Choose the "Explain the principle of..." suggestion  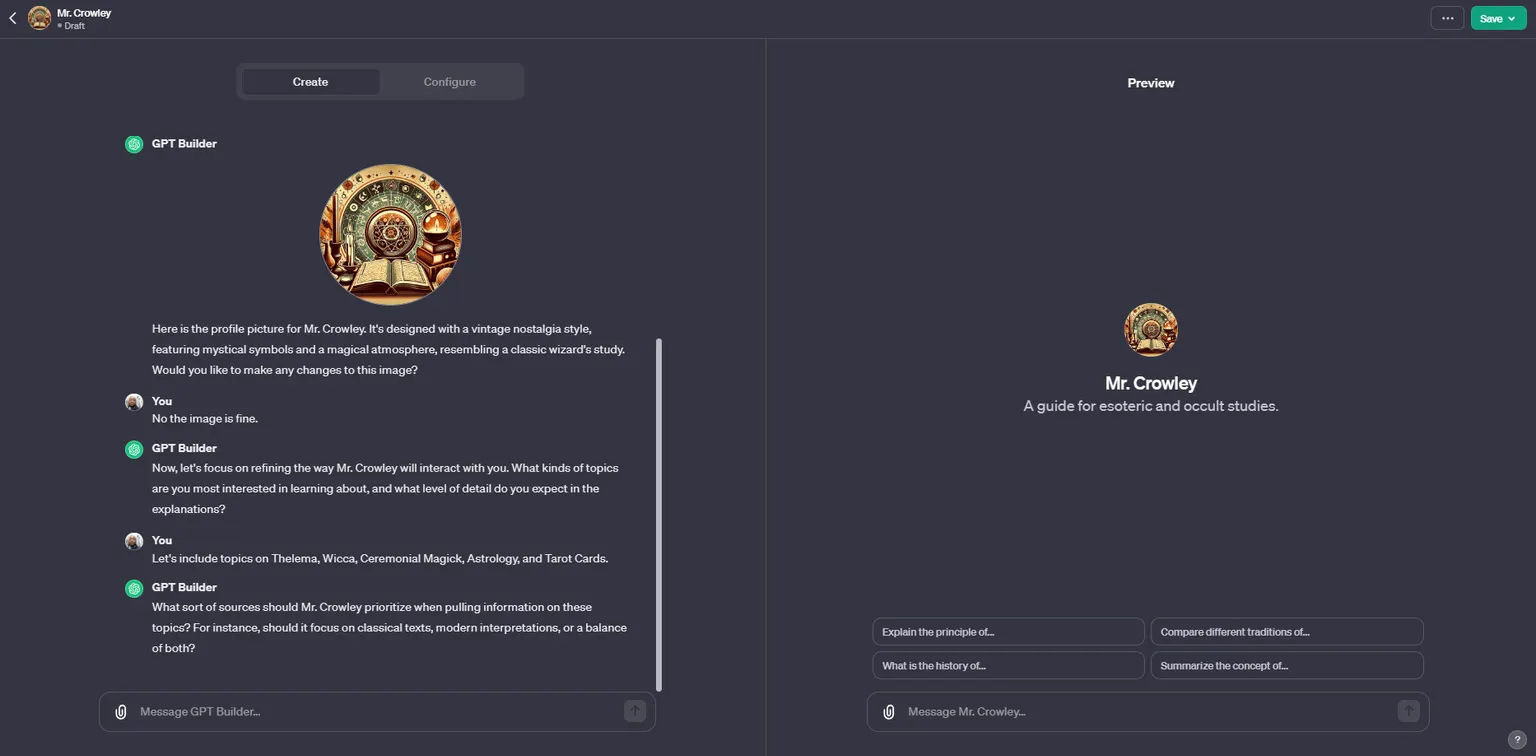pos(1008,632)
